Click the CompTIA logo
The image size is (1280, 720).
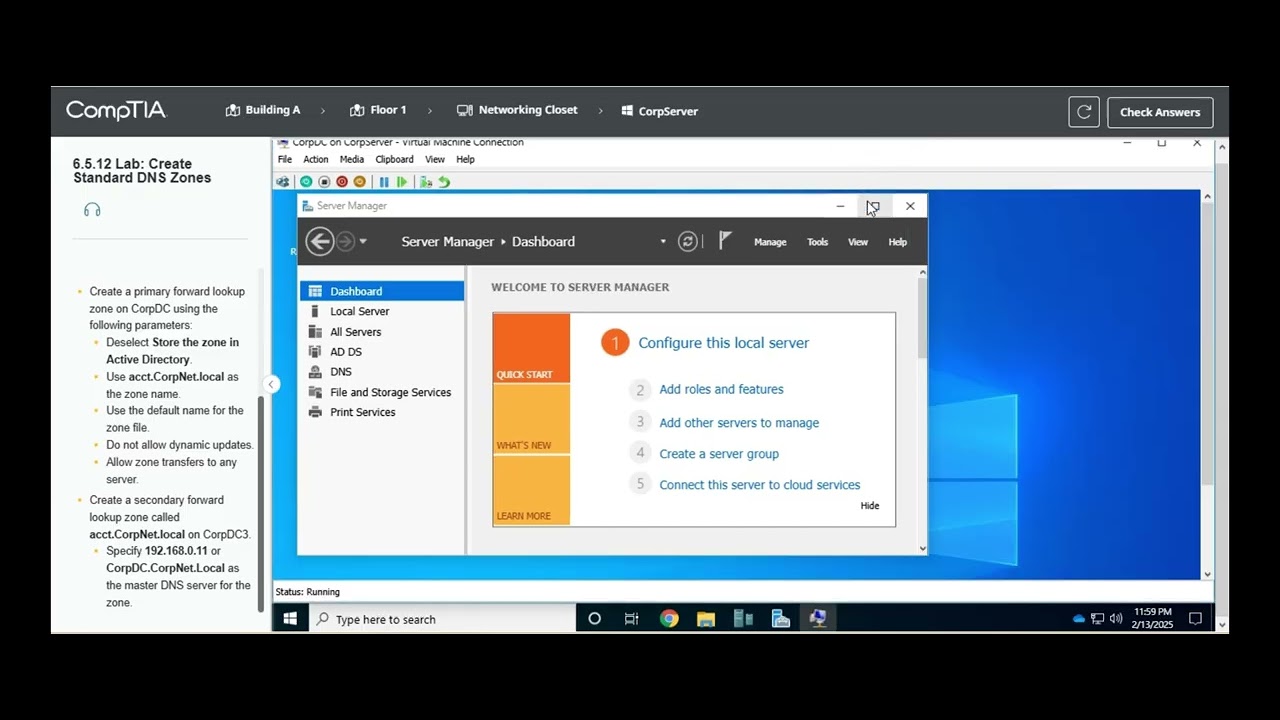point(116,110)
